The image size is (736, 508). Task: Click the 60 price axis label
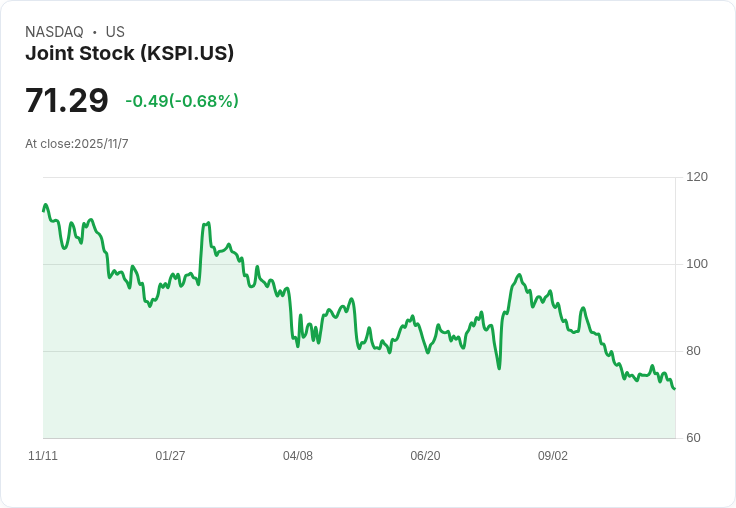click(693, 438)
